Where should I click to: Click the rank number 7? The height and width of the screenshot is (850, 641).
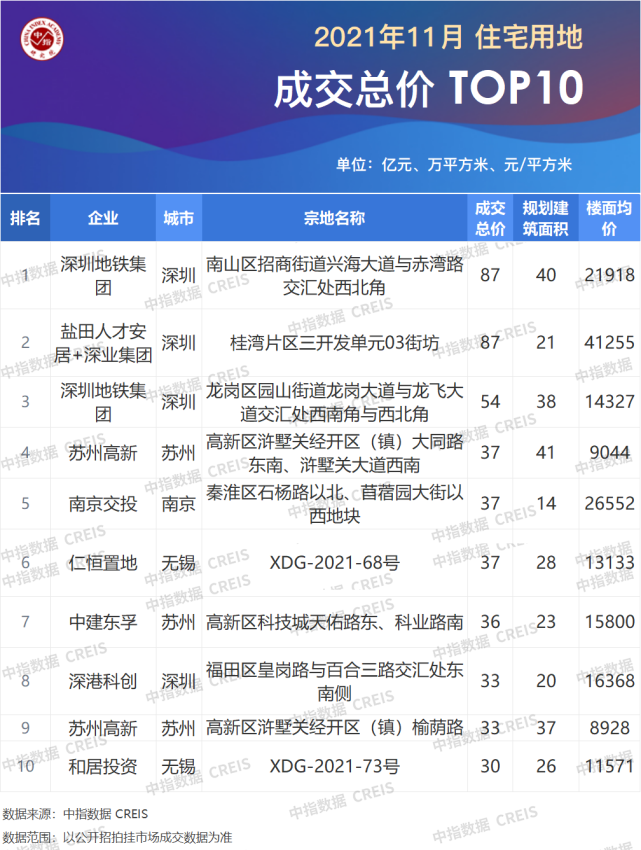25,622
